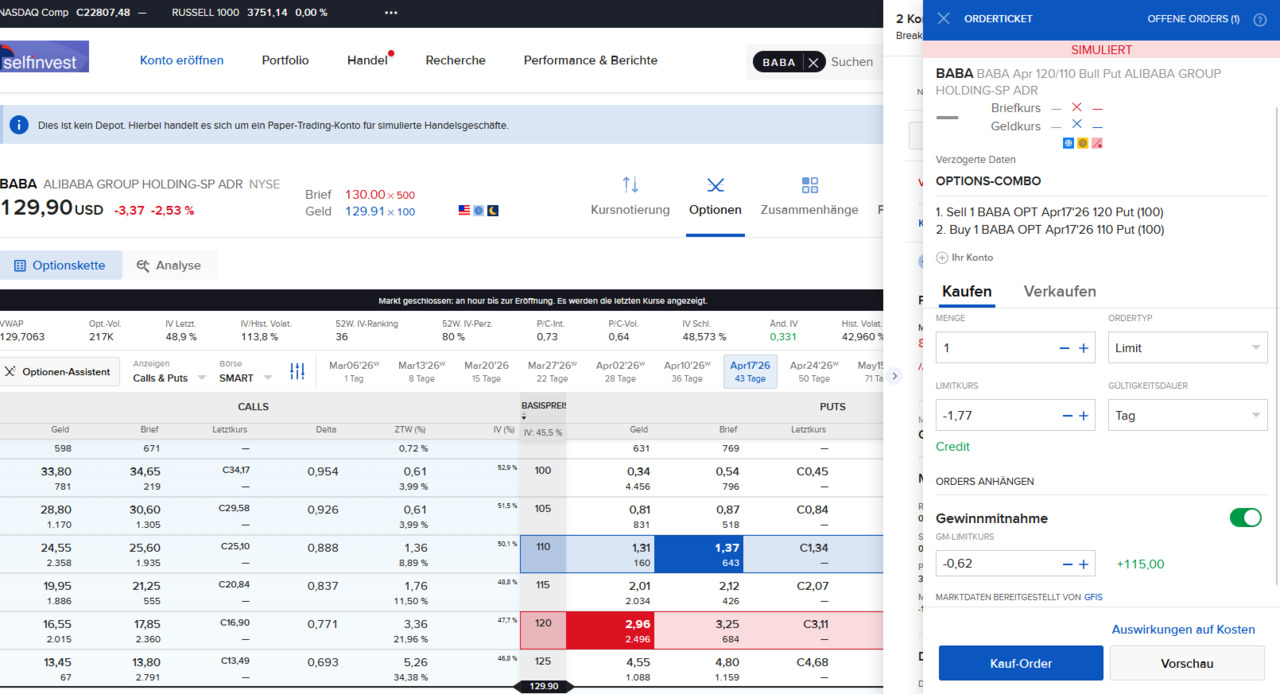Toggle the Gewinnmitnahme switch off
The width and height of the screenshot is (1280, 694).
[1245, 517]
